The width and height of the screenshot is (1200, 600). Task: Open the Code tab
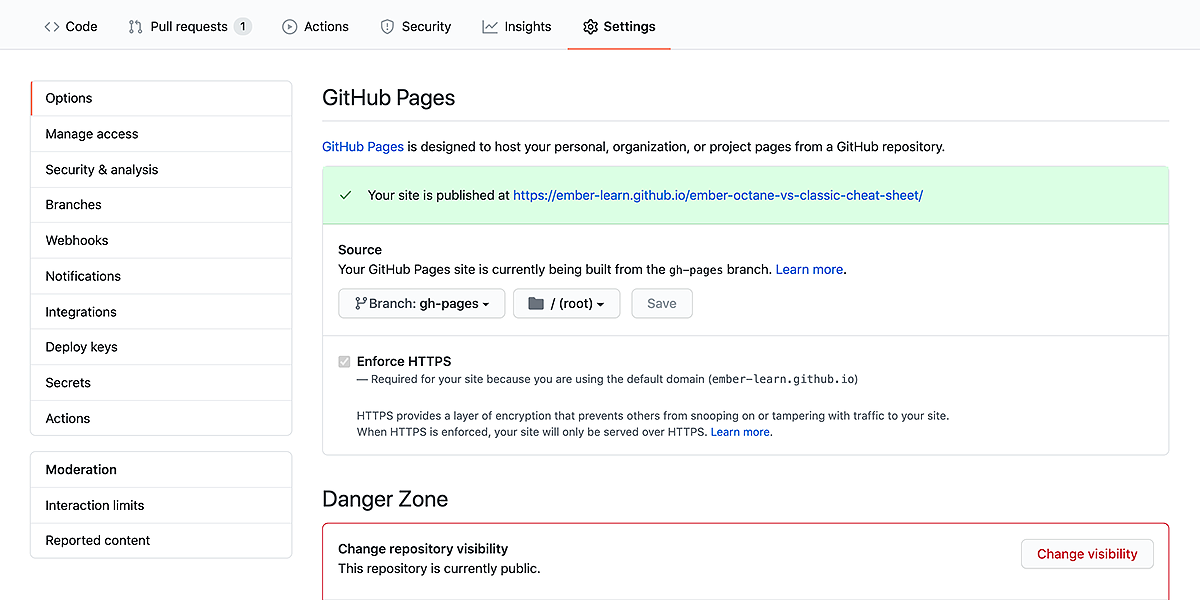(70, 26)
